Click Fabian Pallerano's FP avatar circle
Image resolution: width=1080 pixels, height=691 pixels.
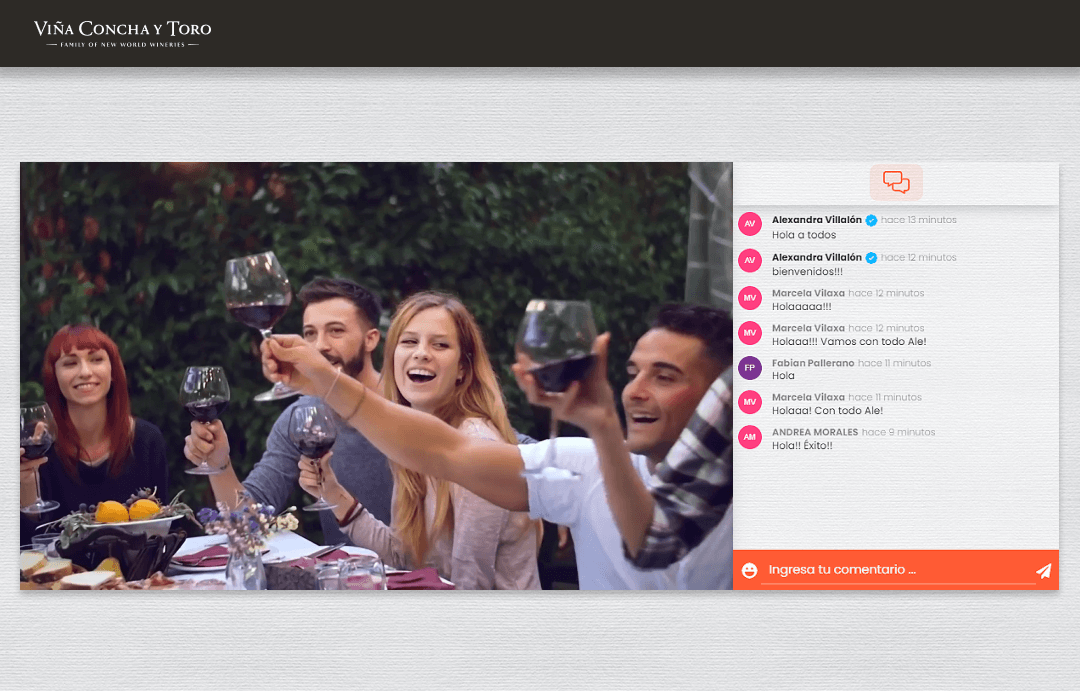click(749, 368)
